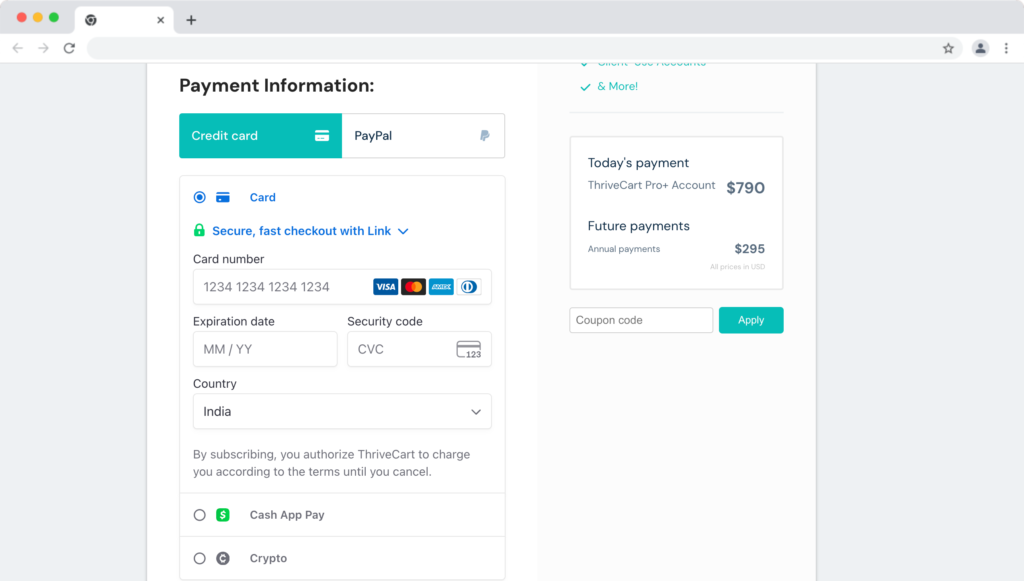Switch to the Credit card tab
The width and height of the screenshot is (1024, 581).
coord(260,135)
